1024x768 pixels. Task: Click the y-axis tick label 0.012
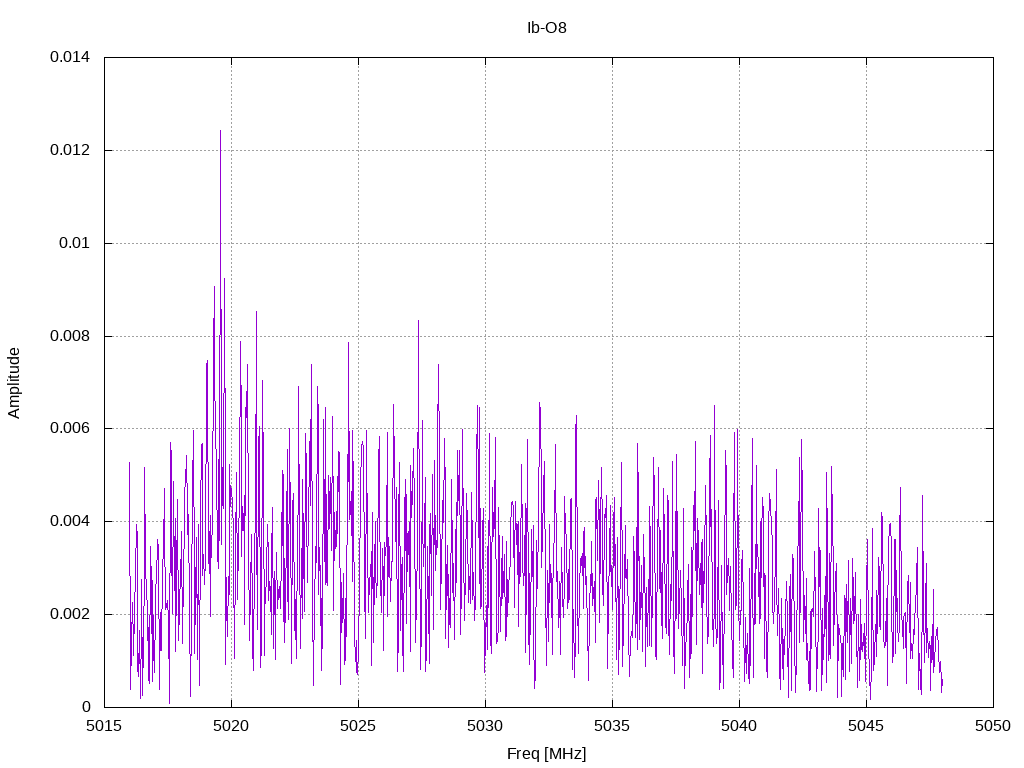70,150
